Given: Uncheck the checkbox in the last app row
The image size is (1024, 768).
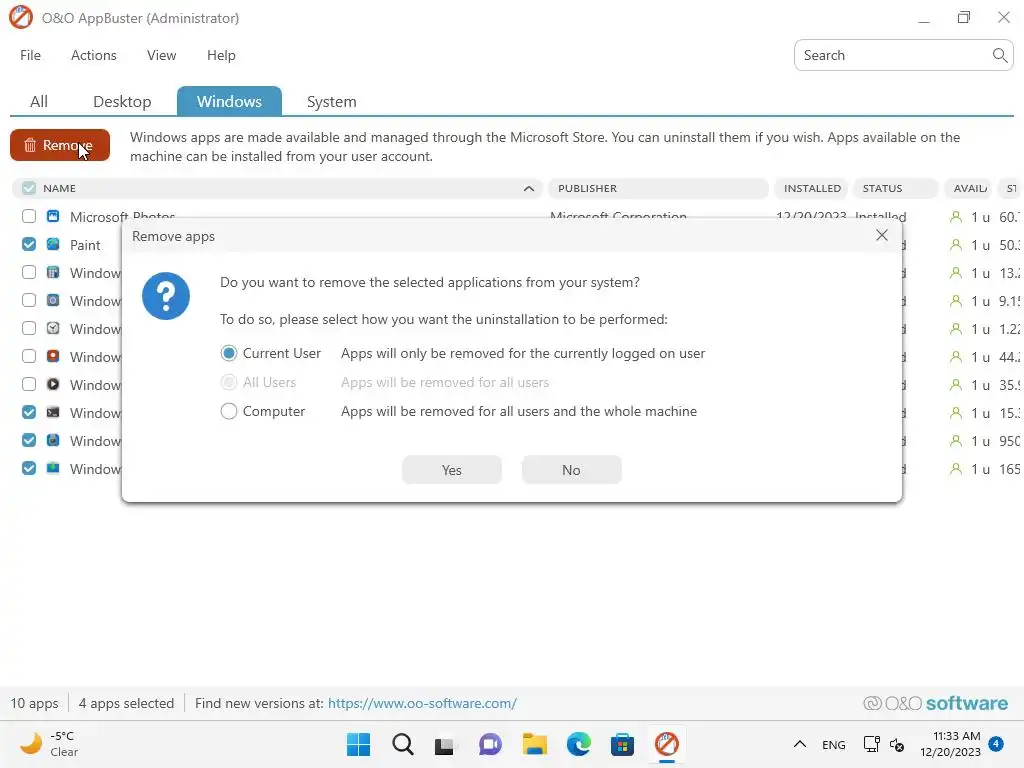Looking at the screenshot, I should [x=29, y=468].
